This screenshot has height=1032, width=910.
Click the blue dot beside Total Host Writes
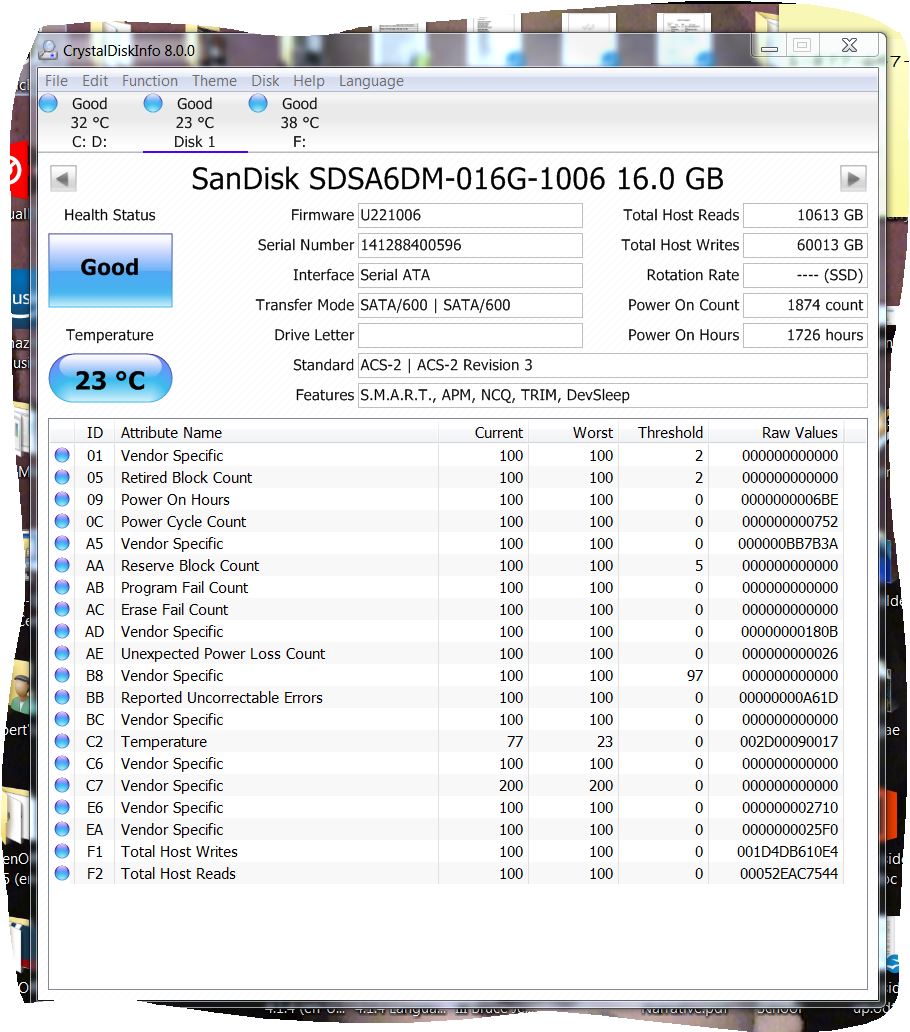click(x=62, y=851)
